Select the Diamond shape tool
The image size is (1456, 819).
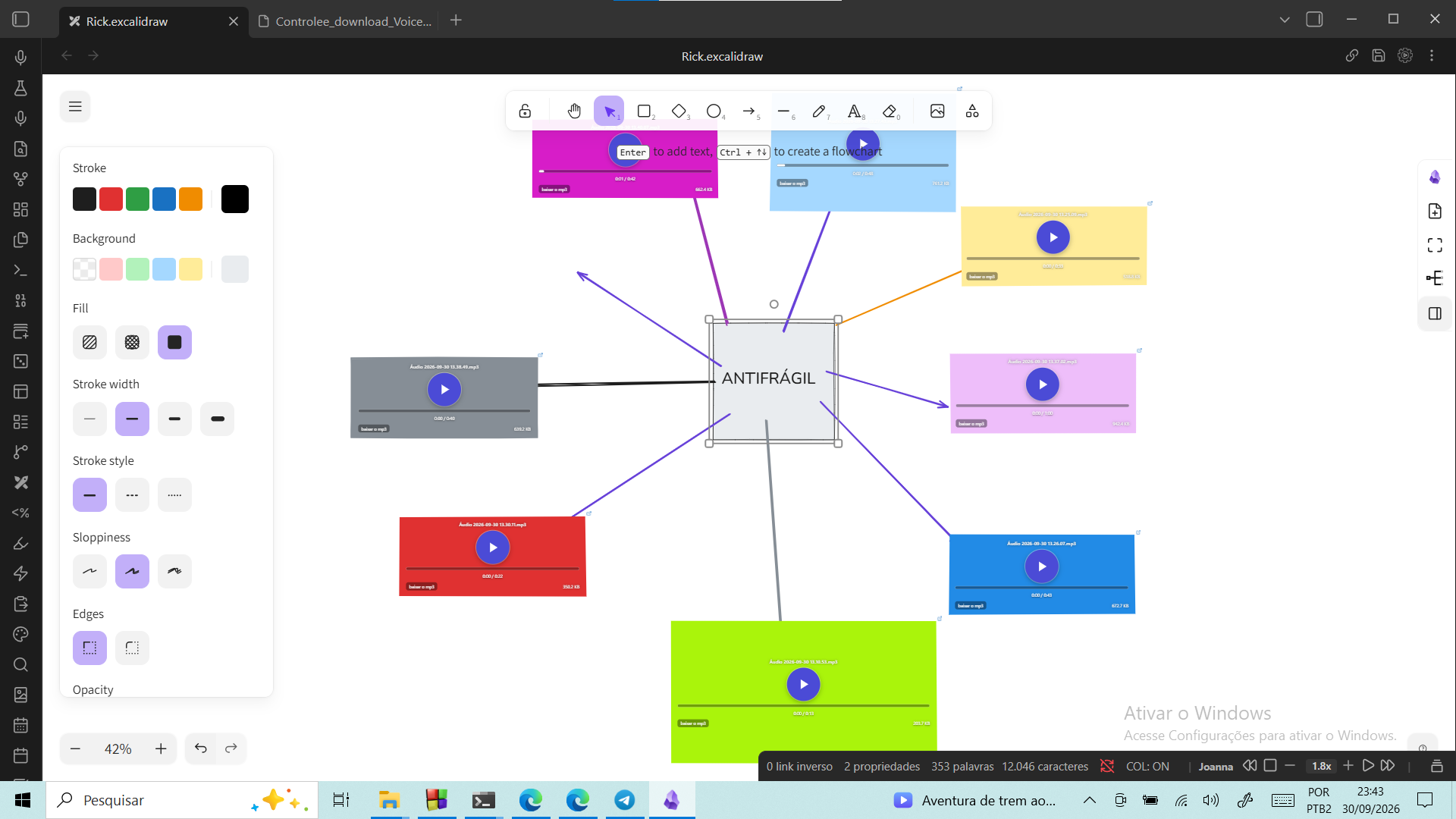tap(679, 111)
